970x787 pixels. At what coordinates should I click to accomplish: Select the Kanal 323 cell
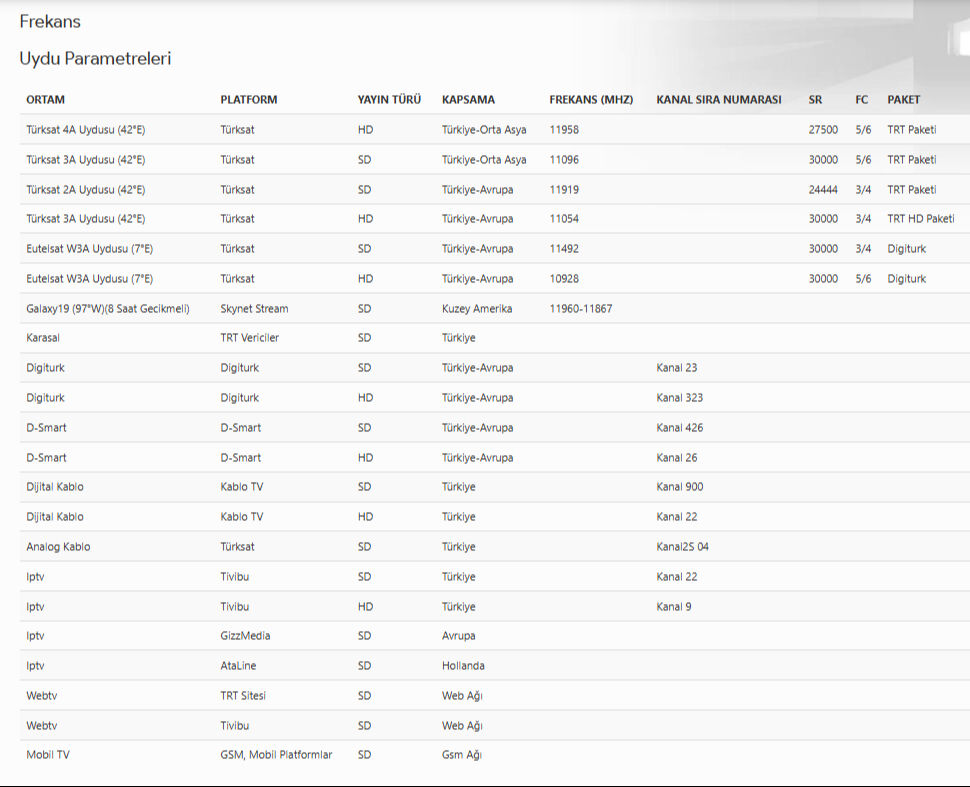[x=679, y=398]
